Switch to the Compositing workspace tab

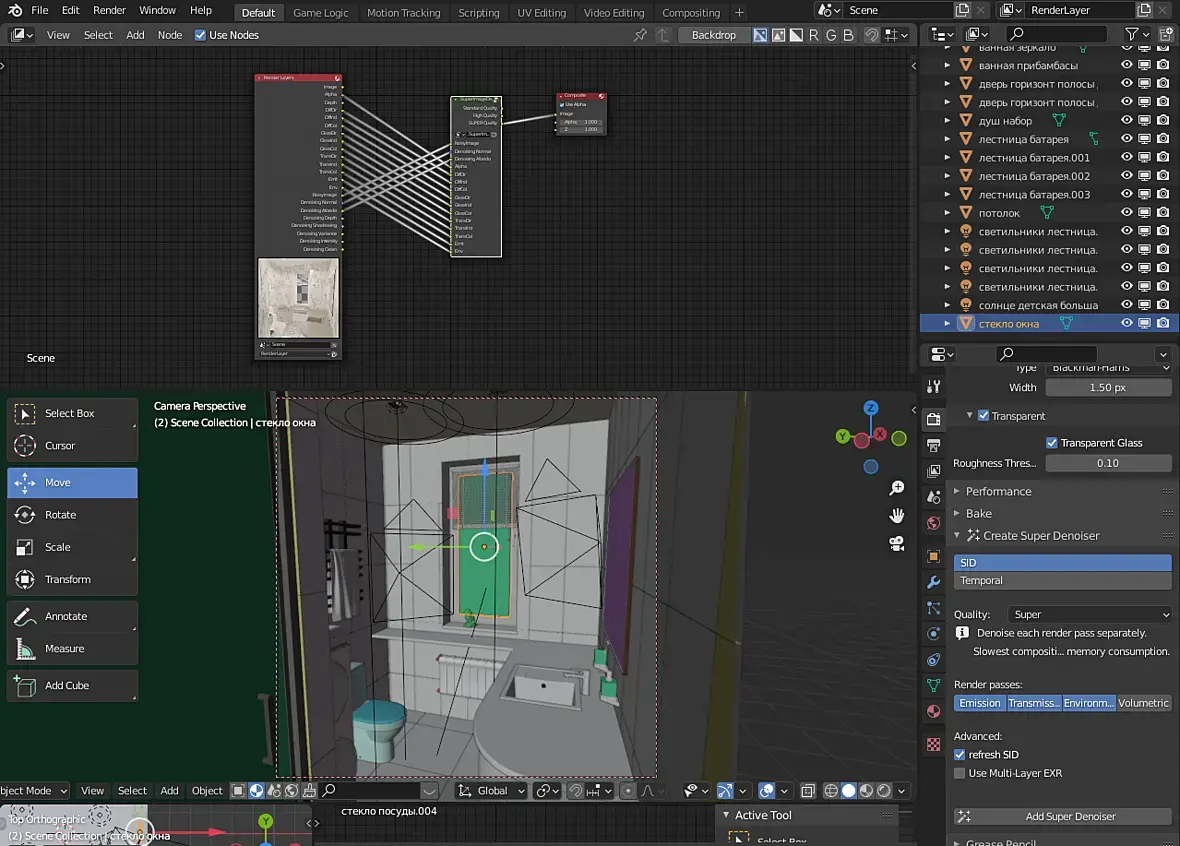[691, 13]
